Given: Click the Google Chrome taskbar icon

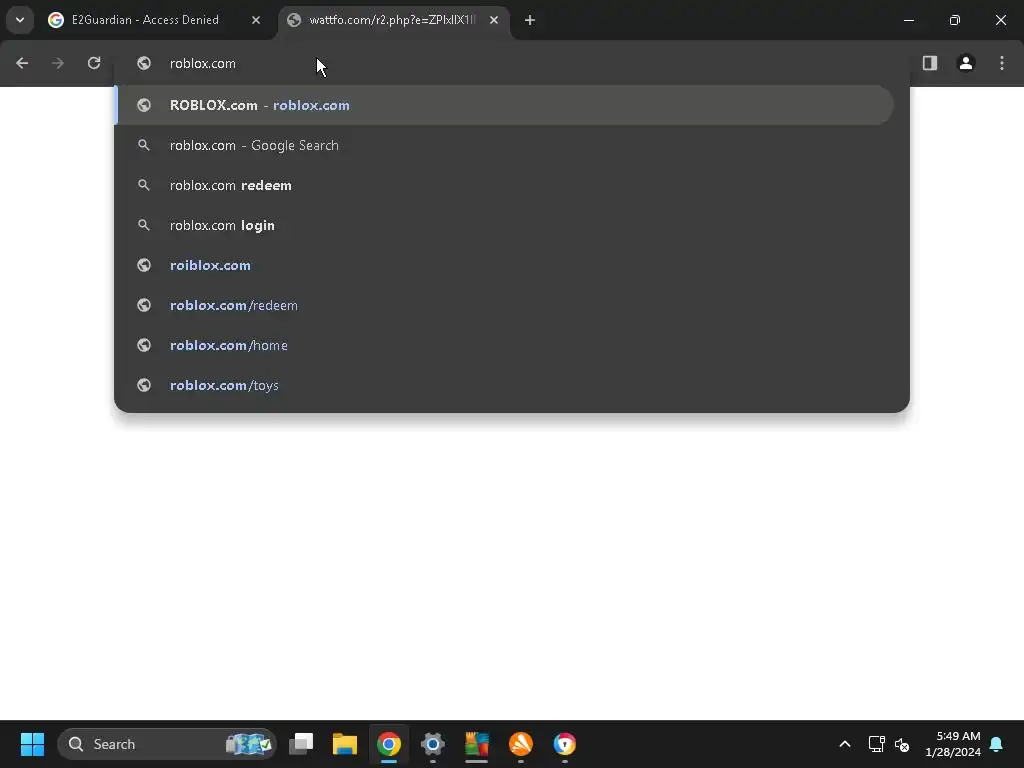Looking at the screenshot, I should click(x=389, y=744).
